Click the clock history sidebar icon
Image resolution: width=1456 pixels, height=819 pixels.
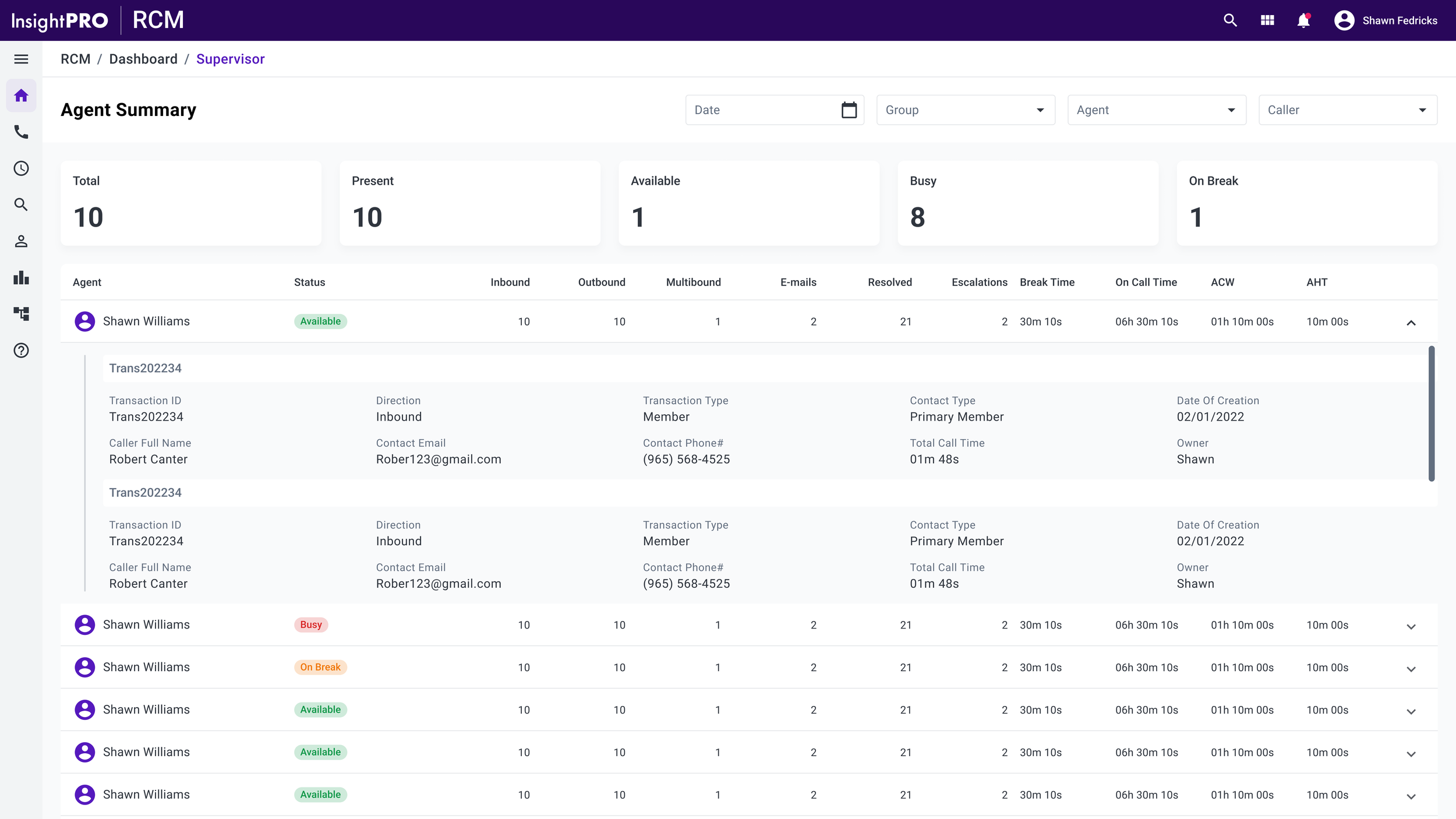pyautogui.click(x=21, y=168)
